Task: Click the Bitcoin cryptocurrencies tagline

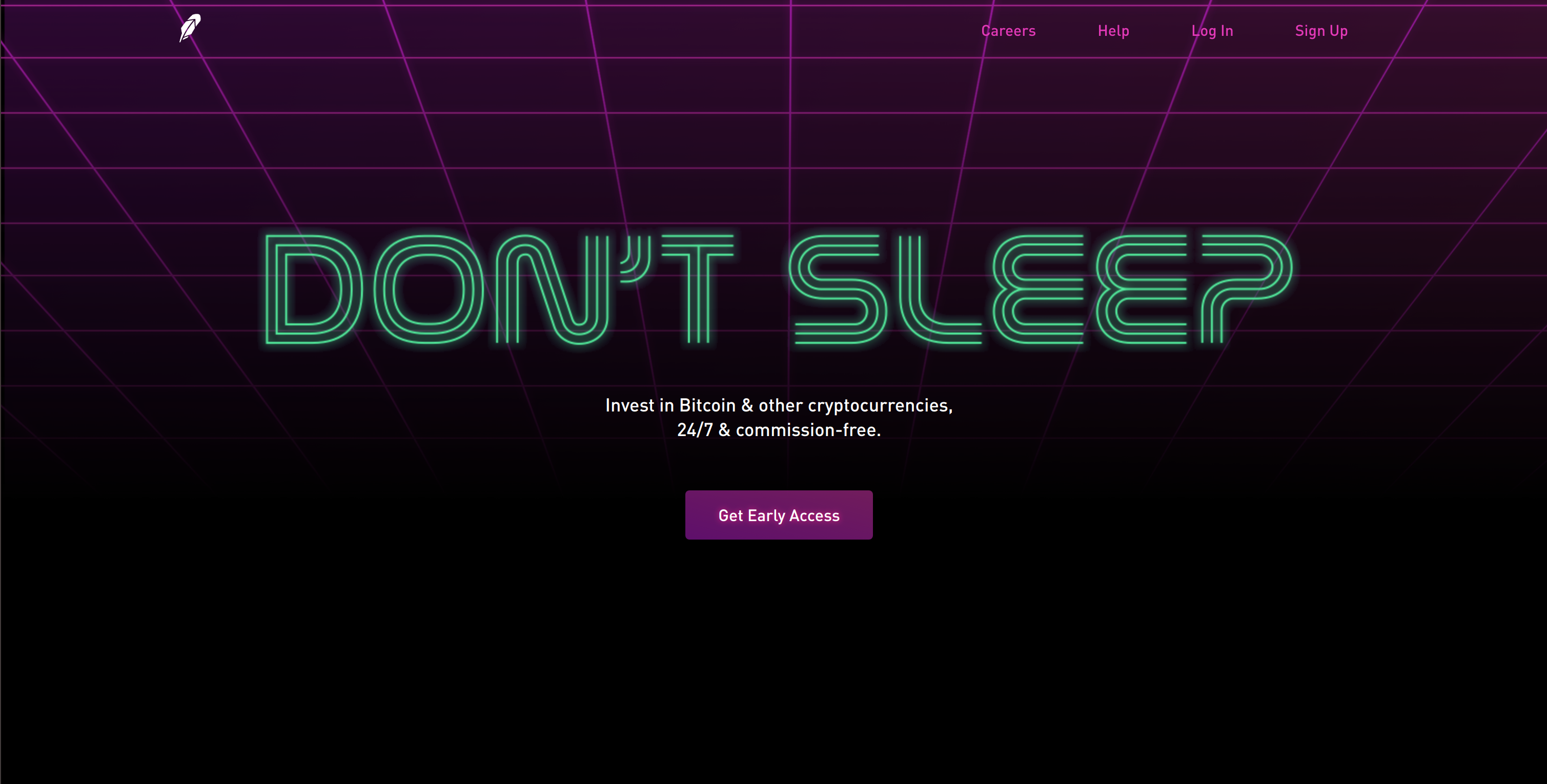Action: [778, 405]
